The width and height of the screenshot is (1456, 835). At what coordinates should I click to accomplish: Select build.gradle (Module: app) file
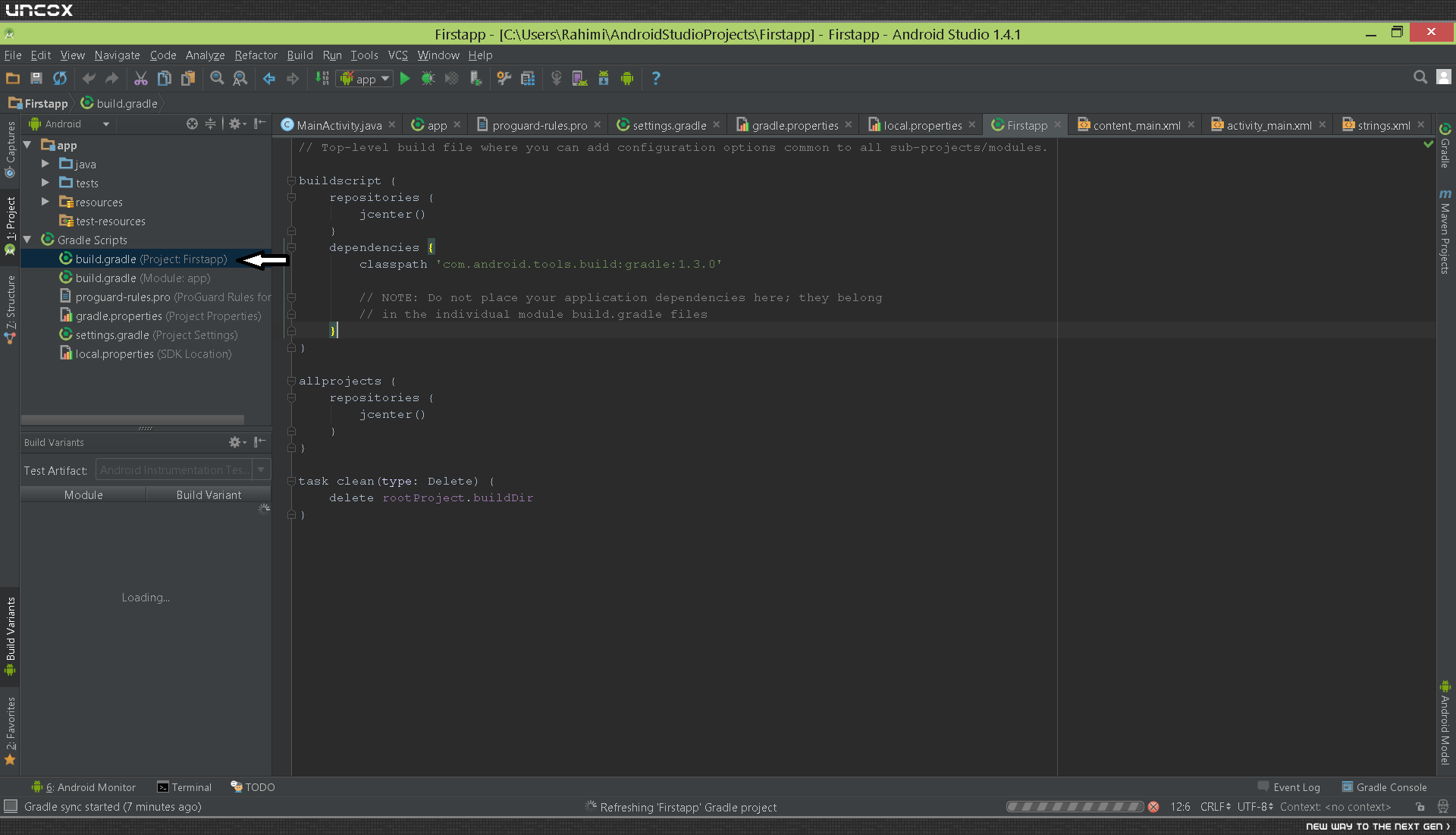pos(143,278)
